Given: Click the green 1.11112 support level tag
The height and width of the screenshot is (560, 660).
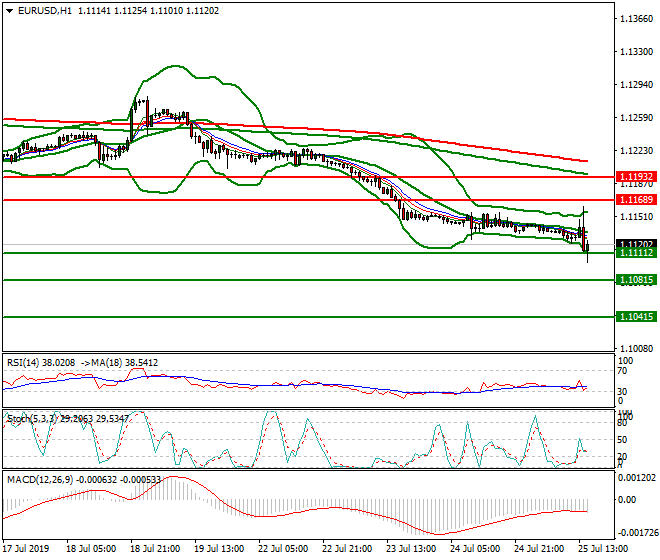Looking at the screenshot, I should tap(635, 254).
